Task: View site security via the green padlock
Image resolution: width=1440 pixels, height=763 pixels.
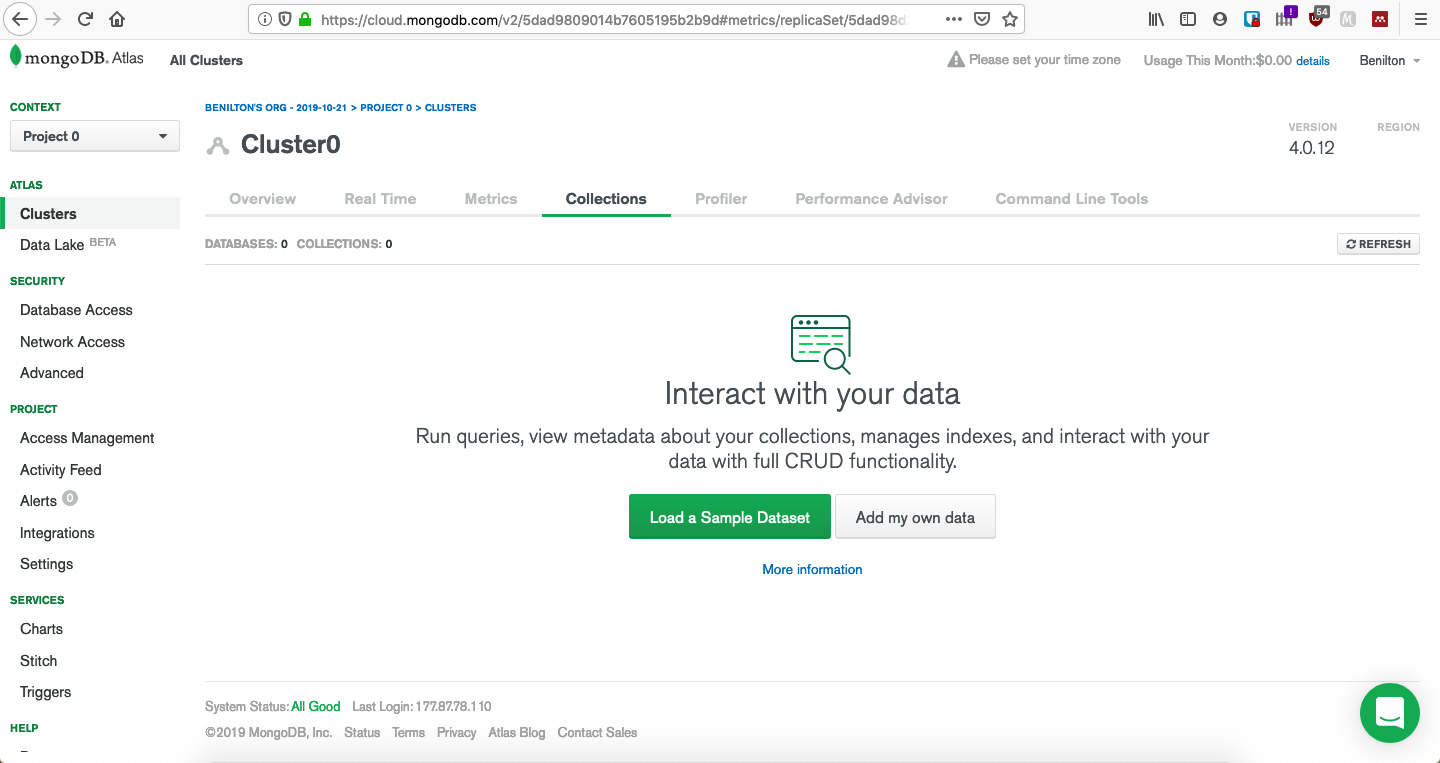Action: 305,19
